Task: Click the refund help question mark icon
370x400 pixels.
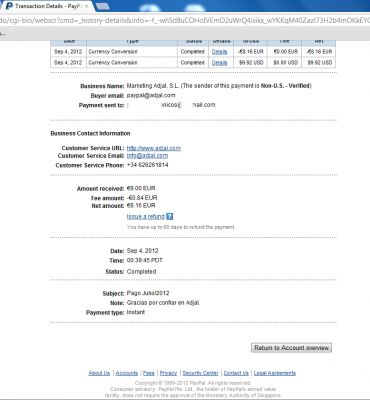Action: [x=170, y=217]
